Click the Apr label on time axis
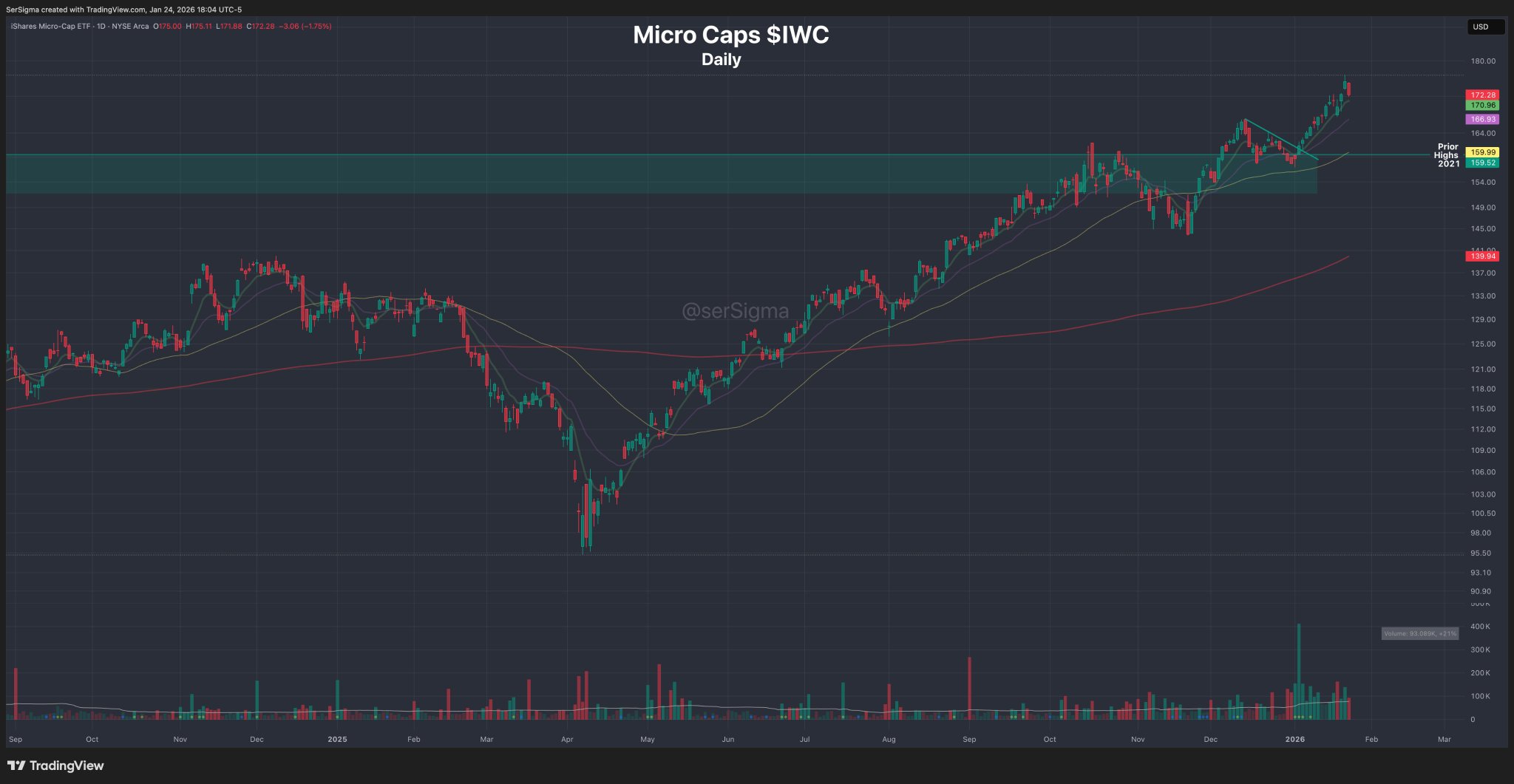Image resolution: width=1514 pixels, height=784 pixels. [x=567, y=739]
